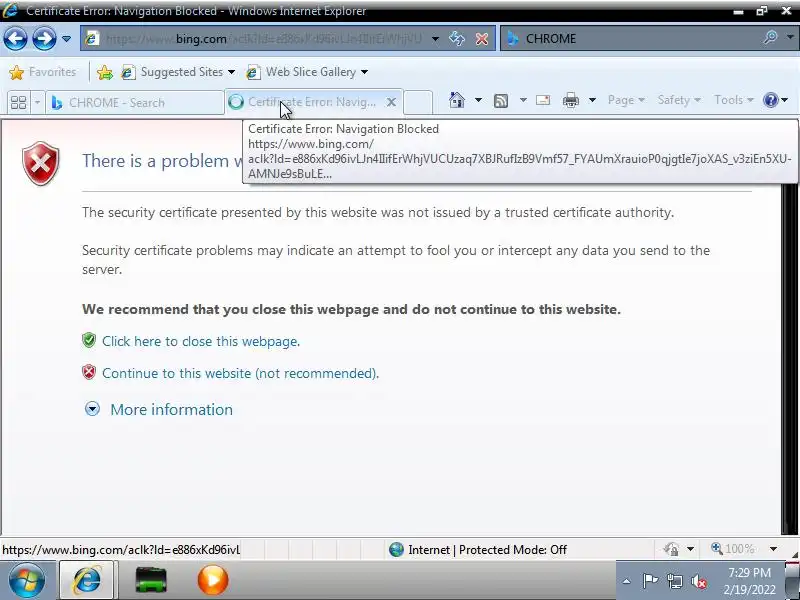The image size is (800, 600).
Task: Click the magnifier search icon
Action: (770, 38)
